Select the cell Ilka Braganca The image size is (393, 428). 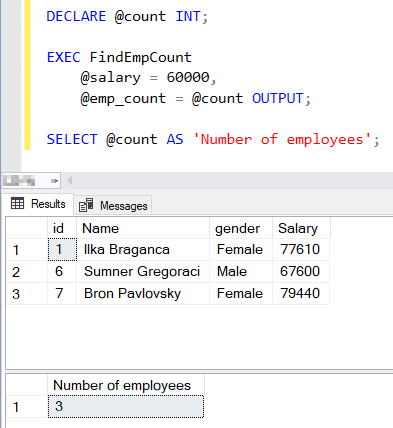[143, 250]
